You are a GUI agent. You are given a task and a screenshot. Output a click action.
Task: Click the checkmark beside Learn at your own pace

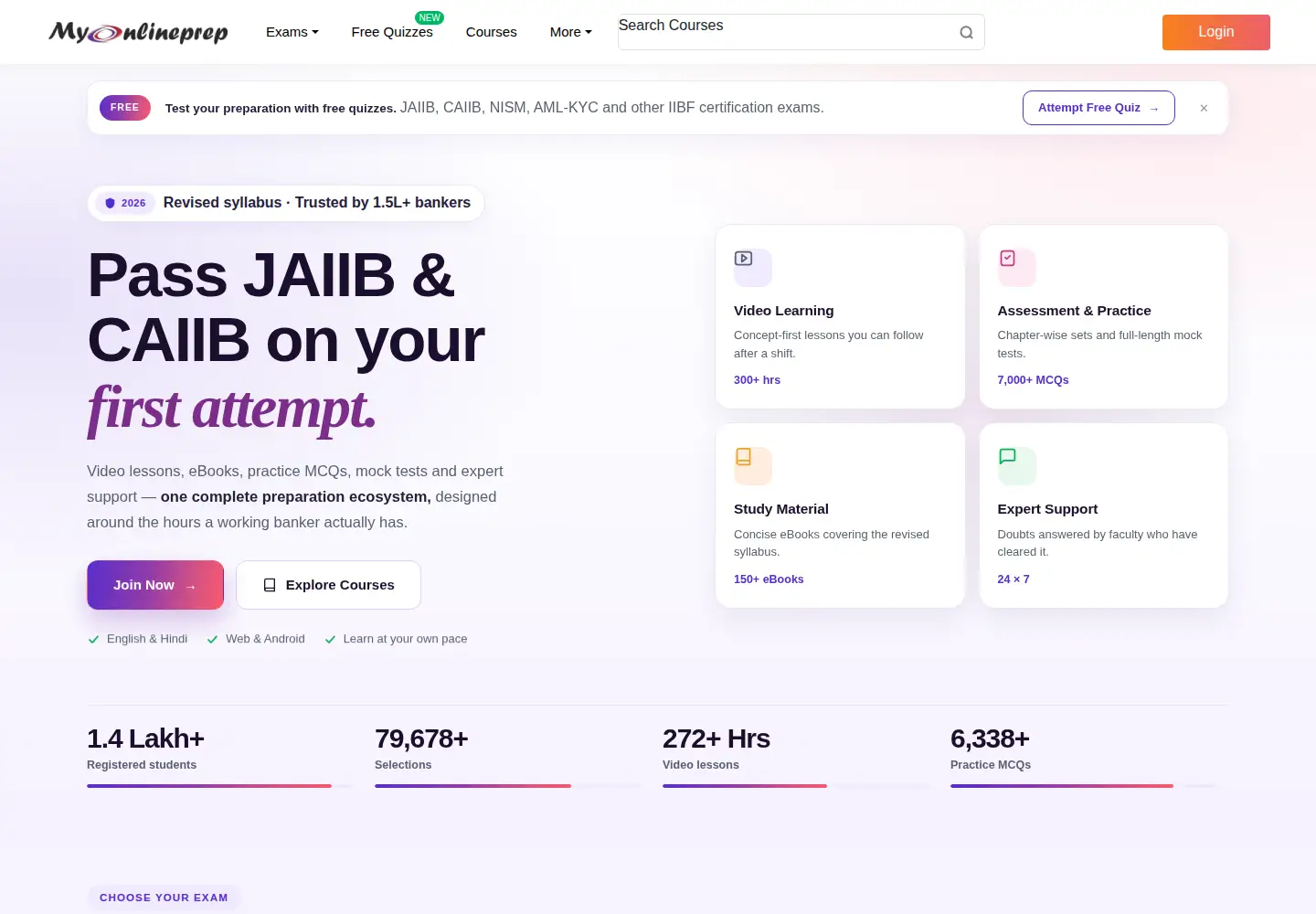click(330, 639)
